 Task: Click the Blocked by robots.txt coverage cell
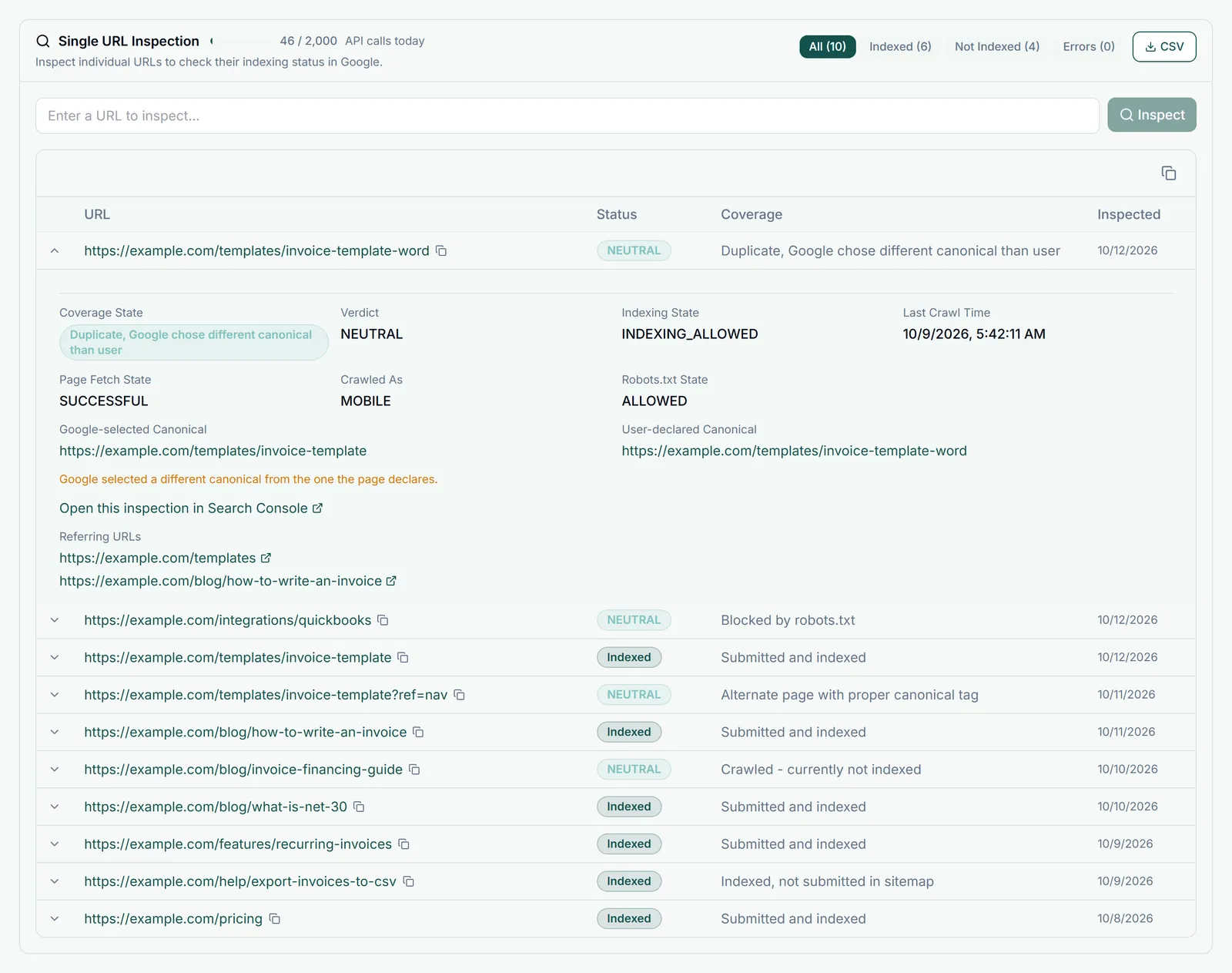[788, 620]
